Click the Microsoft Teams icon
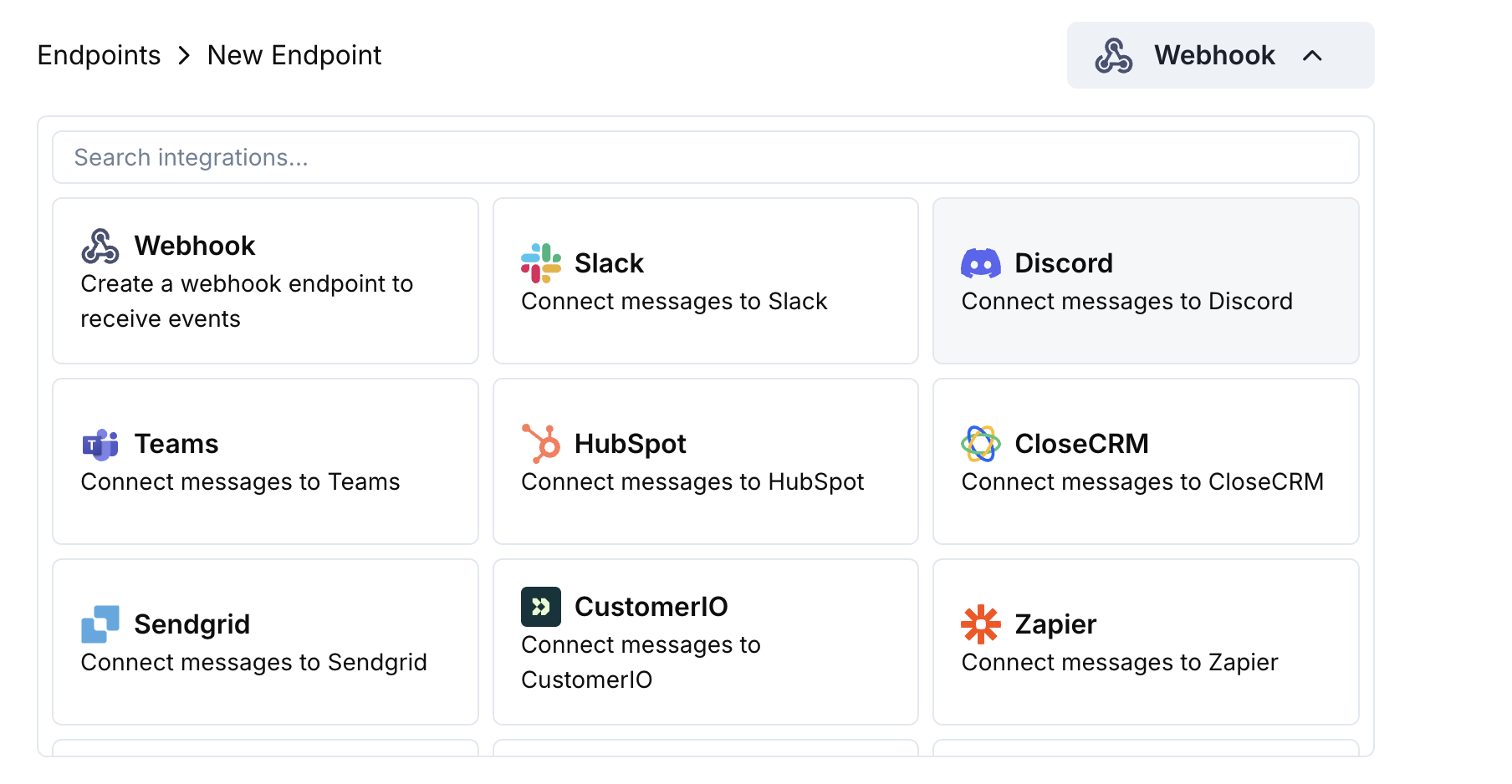Viewport: 1512px width, 784px height. (100, 444)
